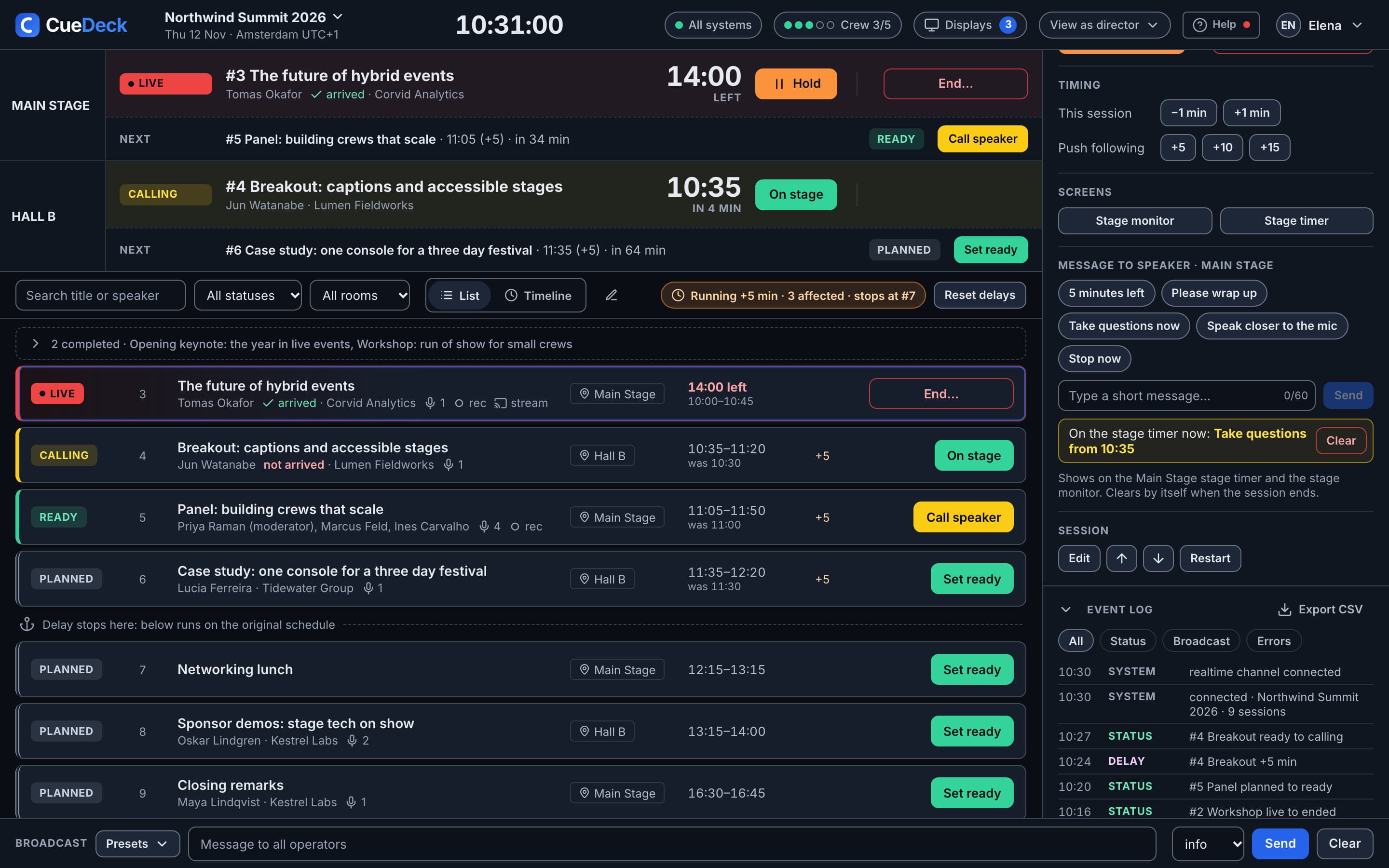Viewport: 1389px width, 868px height.
Task: Collapse the Event Log section
Action: point(1066,610)
